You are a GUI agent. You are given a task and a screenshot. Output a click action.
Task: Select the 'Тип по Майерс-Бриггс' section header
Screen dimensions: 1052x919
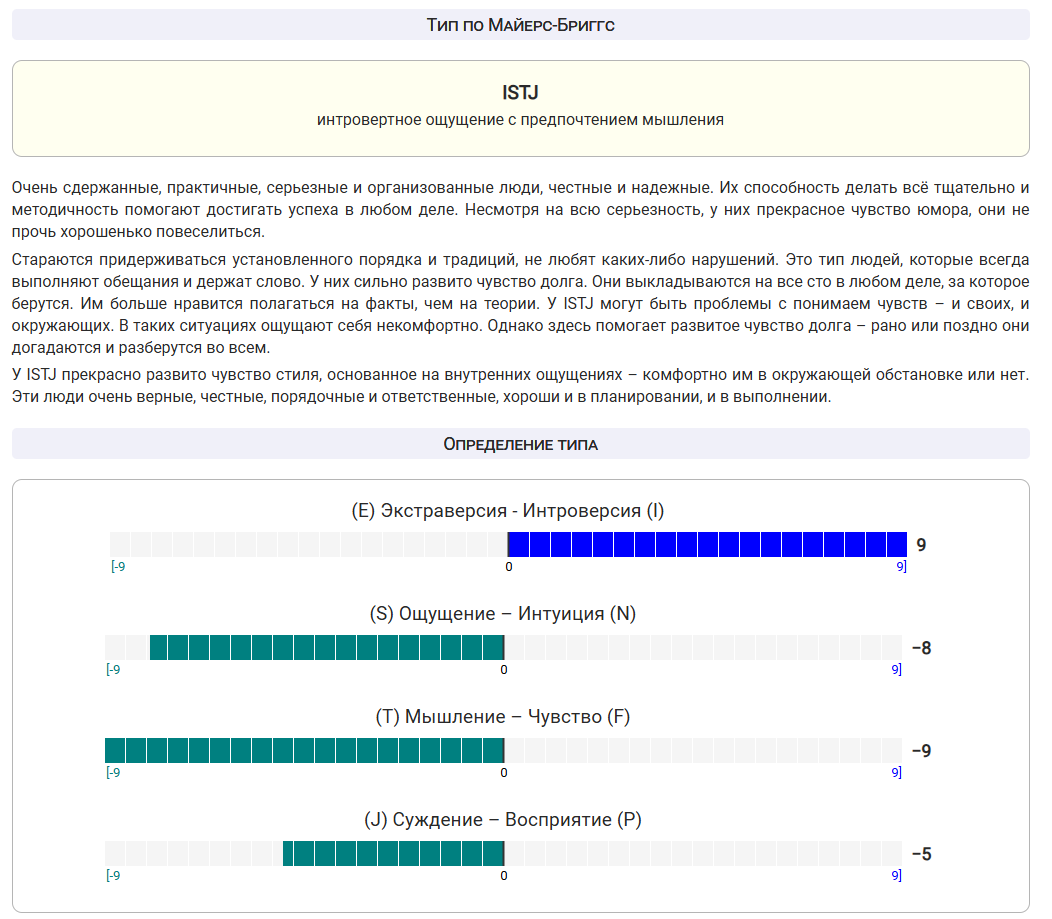tap(521, 25)
